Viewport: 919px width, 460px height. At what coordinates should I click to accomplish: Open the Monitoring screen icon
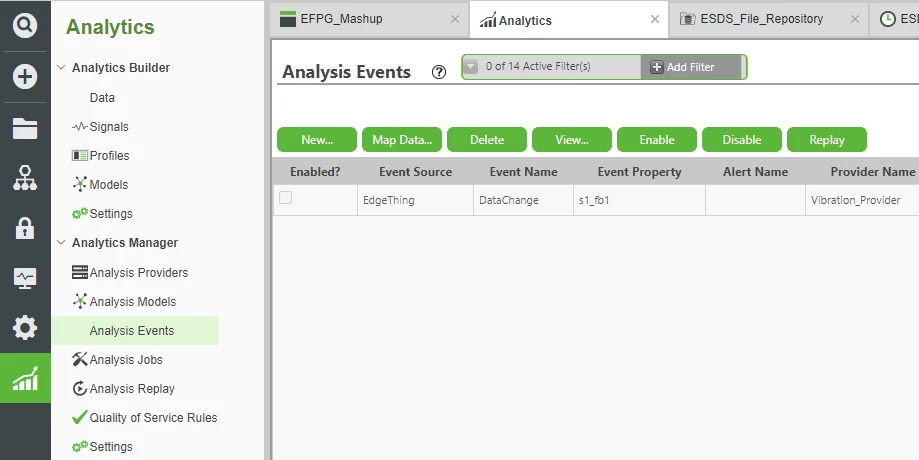point(25,278)
